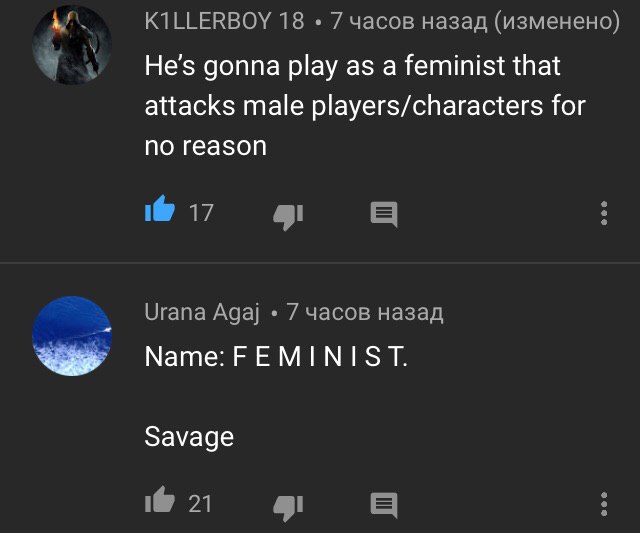Image resolution: width=640 pixels, height=533 pixels.
Task: Tap the 'no reason' comment line
Action: (x=206, y=146)
